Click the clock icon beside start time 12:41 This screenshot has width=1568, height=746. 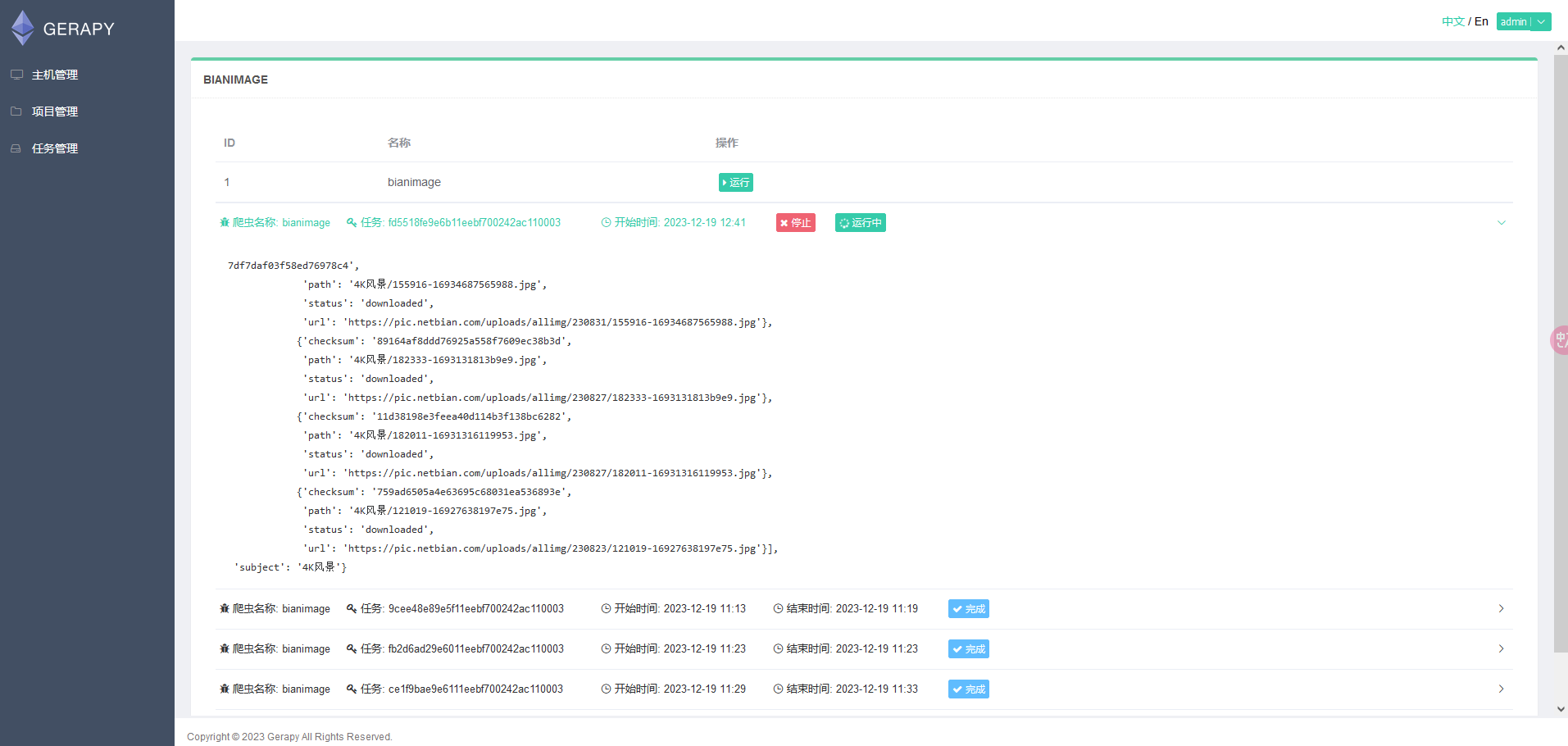tap(606, 223)
